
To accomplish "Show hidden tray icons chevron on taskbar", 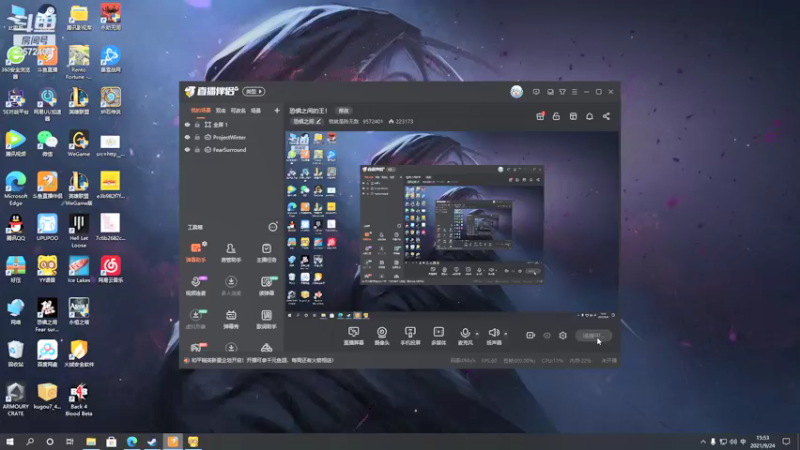I will (x=703, y=442).
